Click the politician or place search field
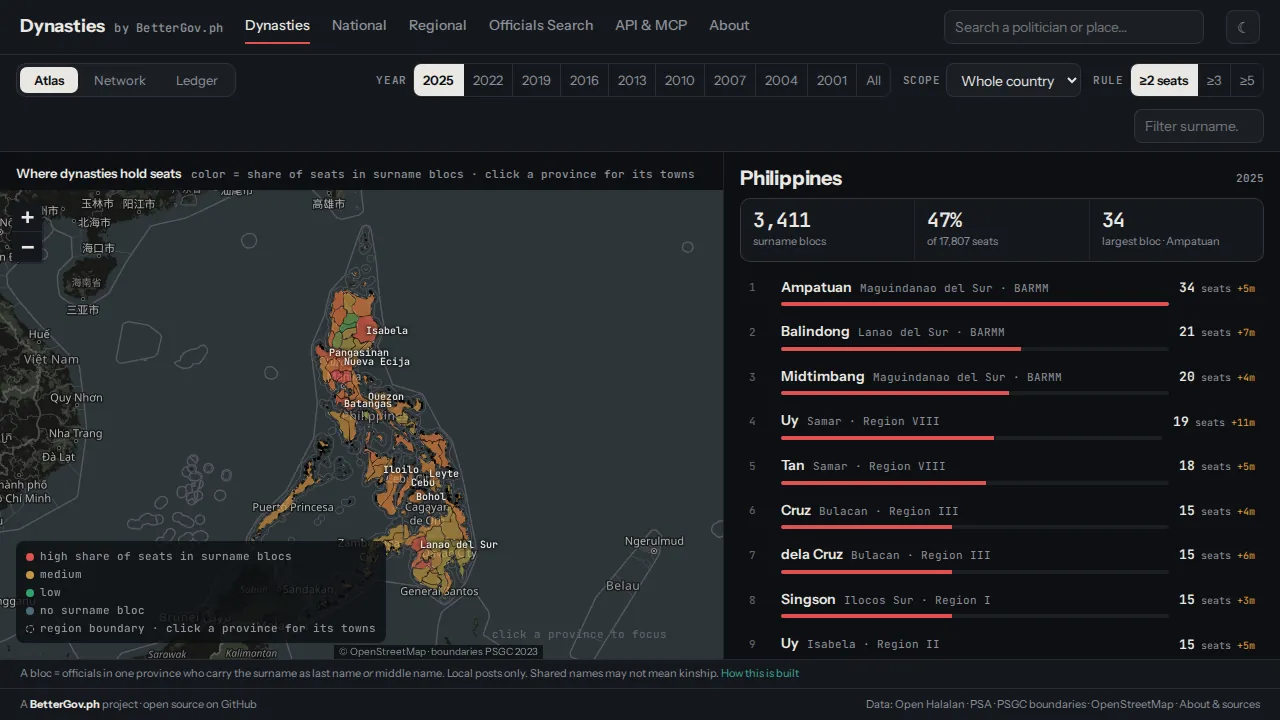The height and width of the screenshot is (720, 1280). click(1074, 27)
